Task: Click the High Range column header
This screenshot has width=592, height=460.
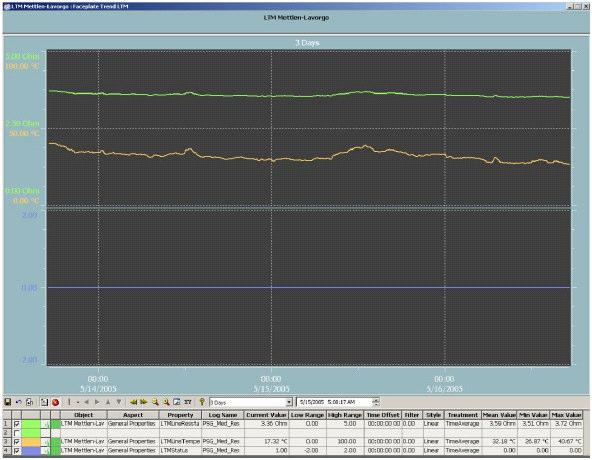Action: pyautogui.click(x=345, y=415)
